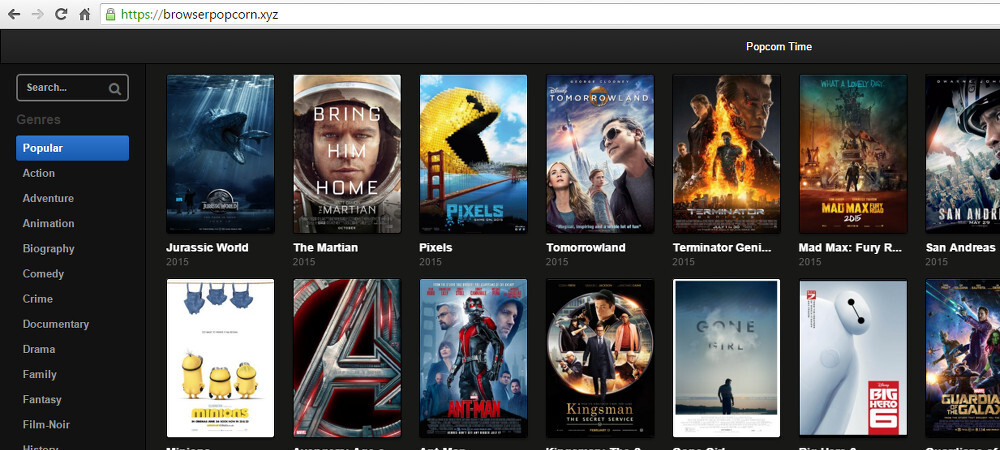Viewport: 1000px width, 450px height.
Task: Click the Big Hero 6 poster
Action: click(853, 358)
